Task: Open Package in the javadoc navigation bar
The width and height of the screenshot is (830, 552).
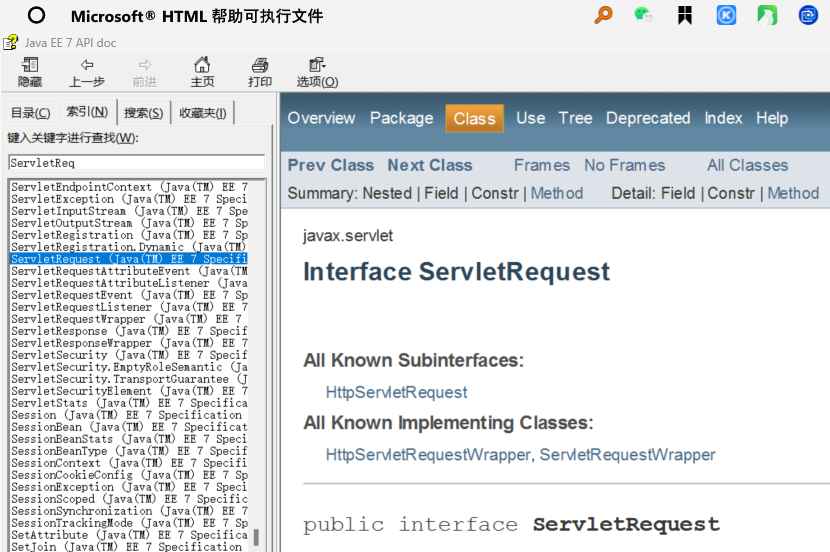Action: [401, 118]
